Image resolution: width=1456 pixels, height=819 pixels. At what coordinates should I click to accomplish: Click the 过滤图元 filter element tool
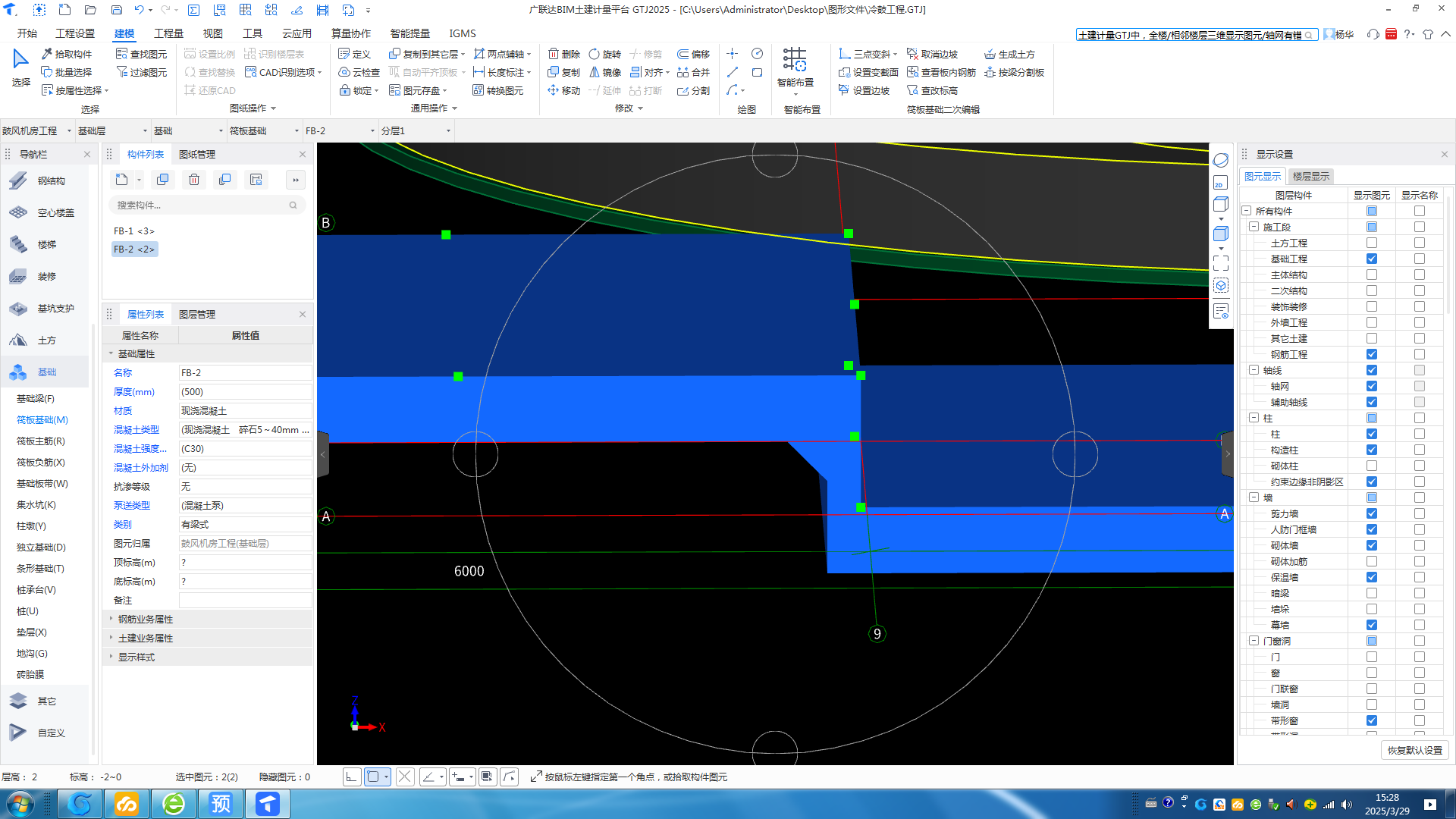pos(142,72)
